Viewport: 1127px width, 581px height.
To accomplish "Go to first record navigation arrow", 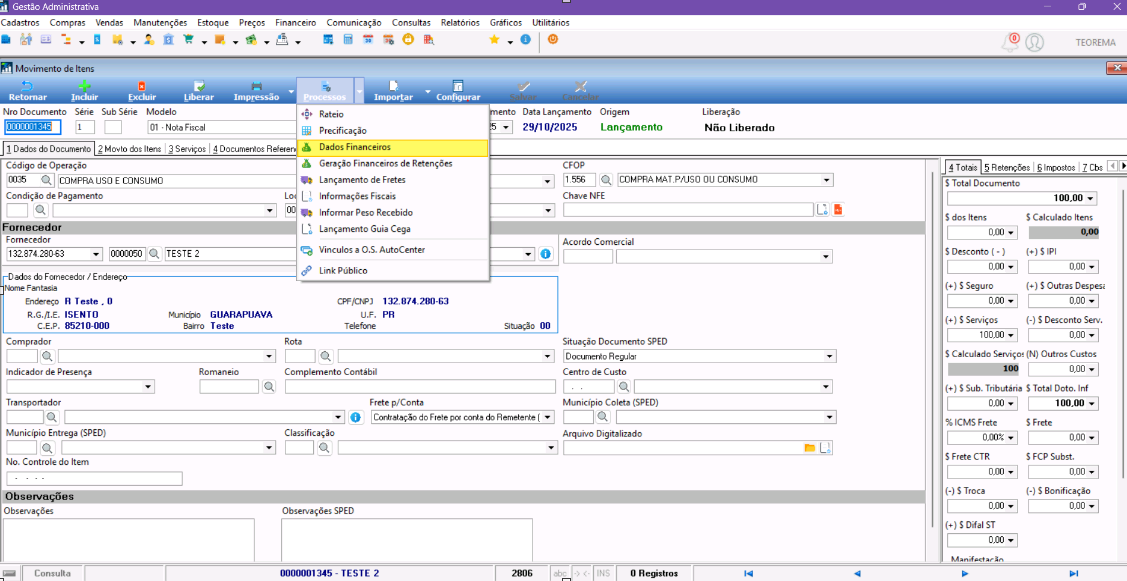I will click(748, 573).
